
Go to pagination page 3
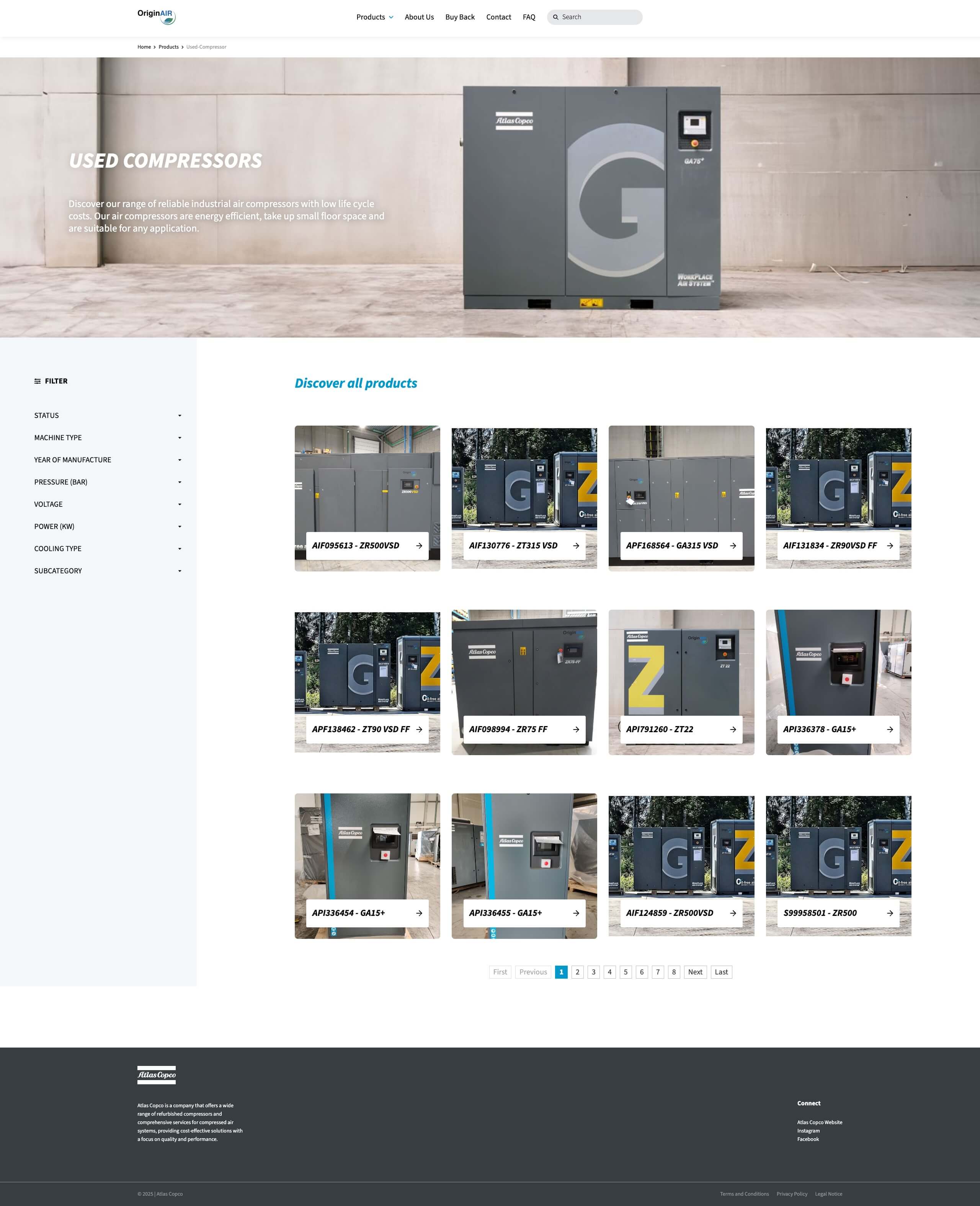[x=593, y=973]
